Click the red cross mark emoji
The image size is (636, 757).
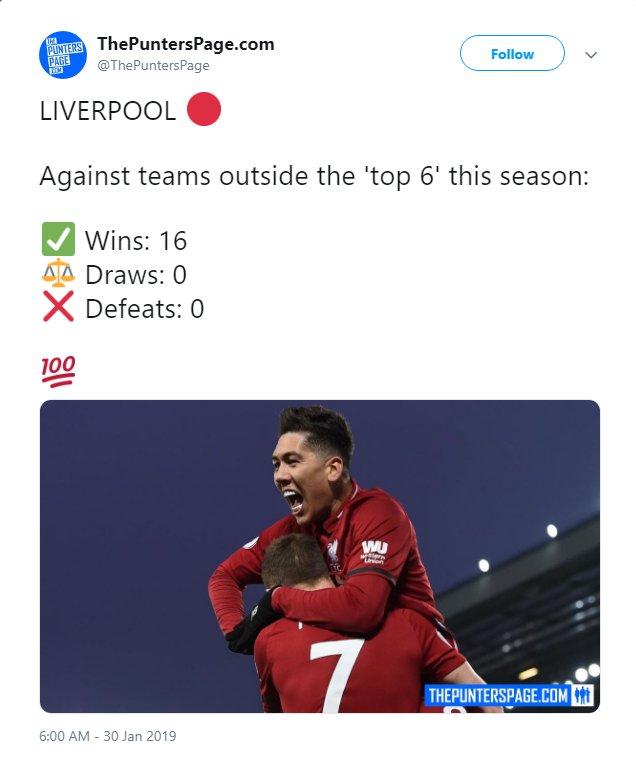point(58,309)
